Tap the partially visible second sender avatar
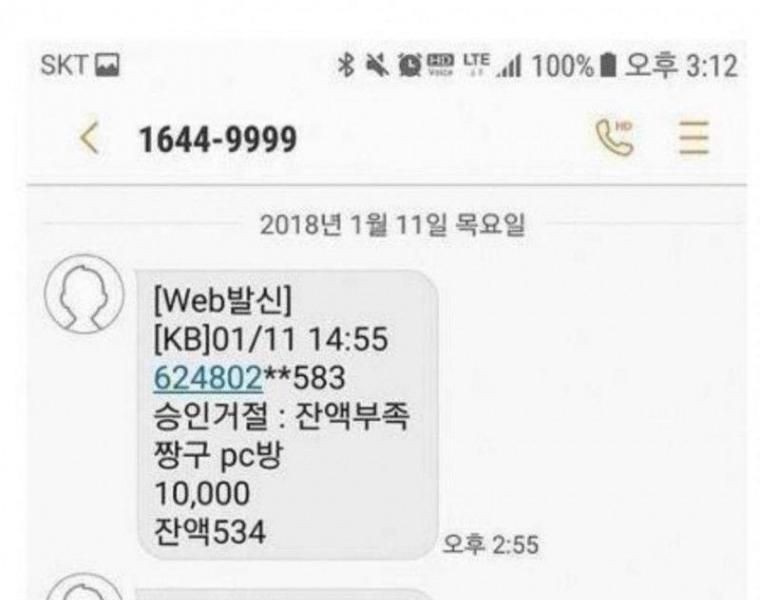This screenshot has height=600, width=760. 84,586
